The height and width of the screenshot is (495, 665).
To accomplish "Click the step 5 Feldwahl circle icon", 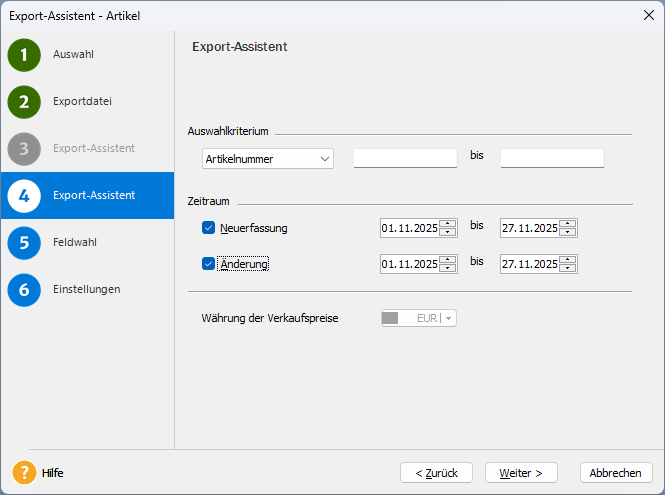I will [x=24, y=242].
